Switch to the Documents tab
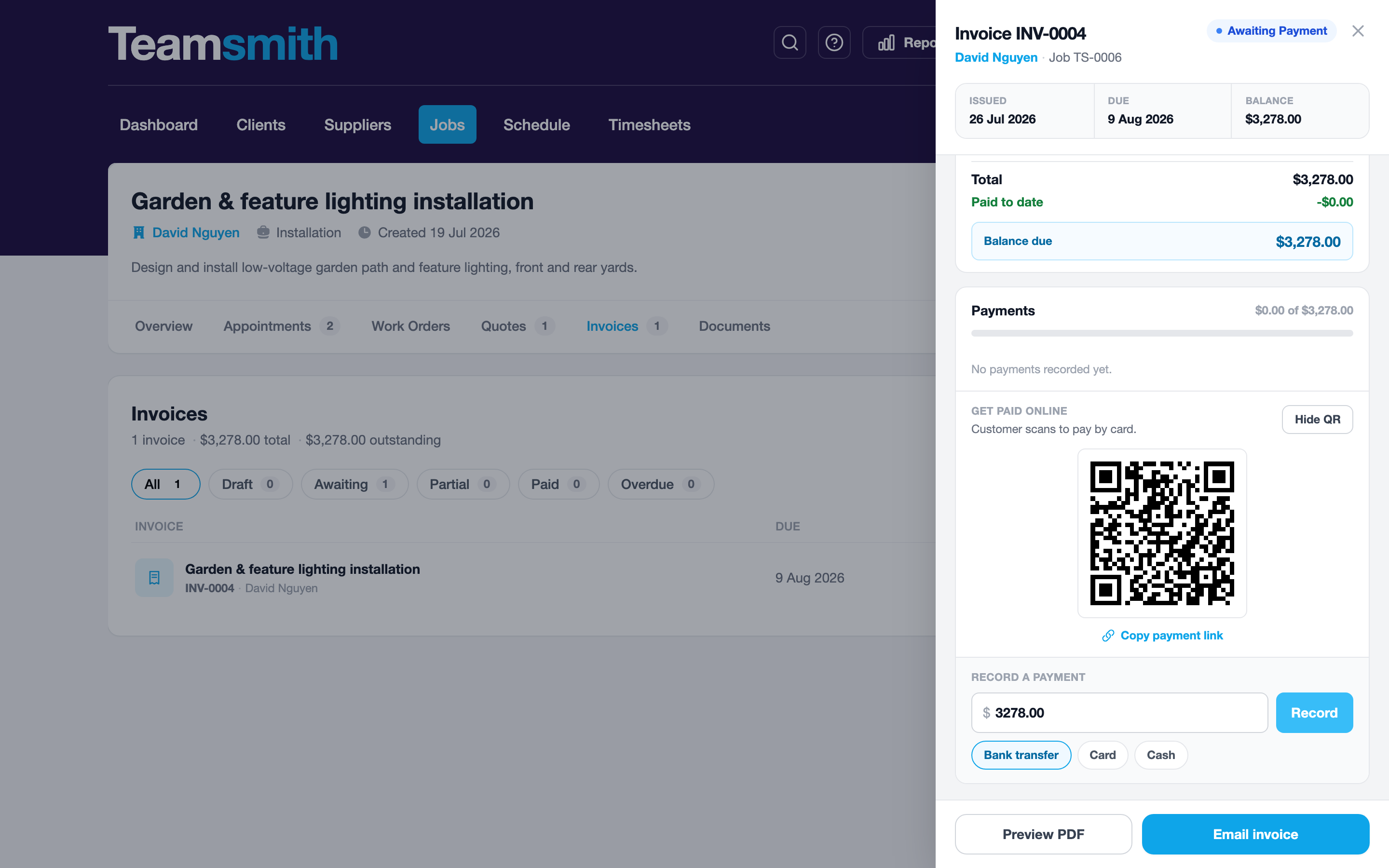The image size is (1389, 868). click(x=734, y=326)
